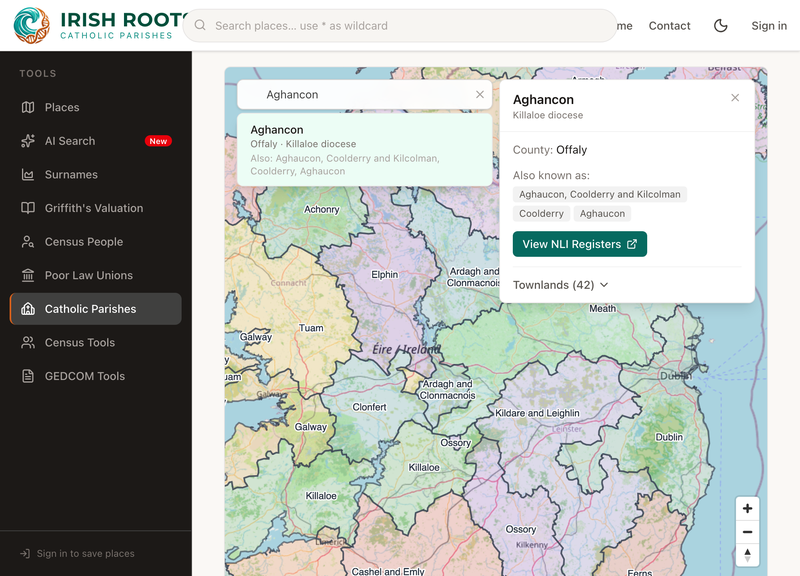Open Census Tools
The width and height of the screenshot is (800, 576).
[x=95, y=342]
